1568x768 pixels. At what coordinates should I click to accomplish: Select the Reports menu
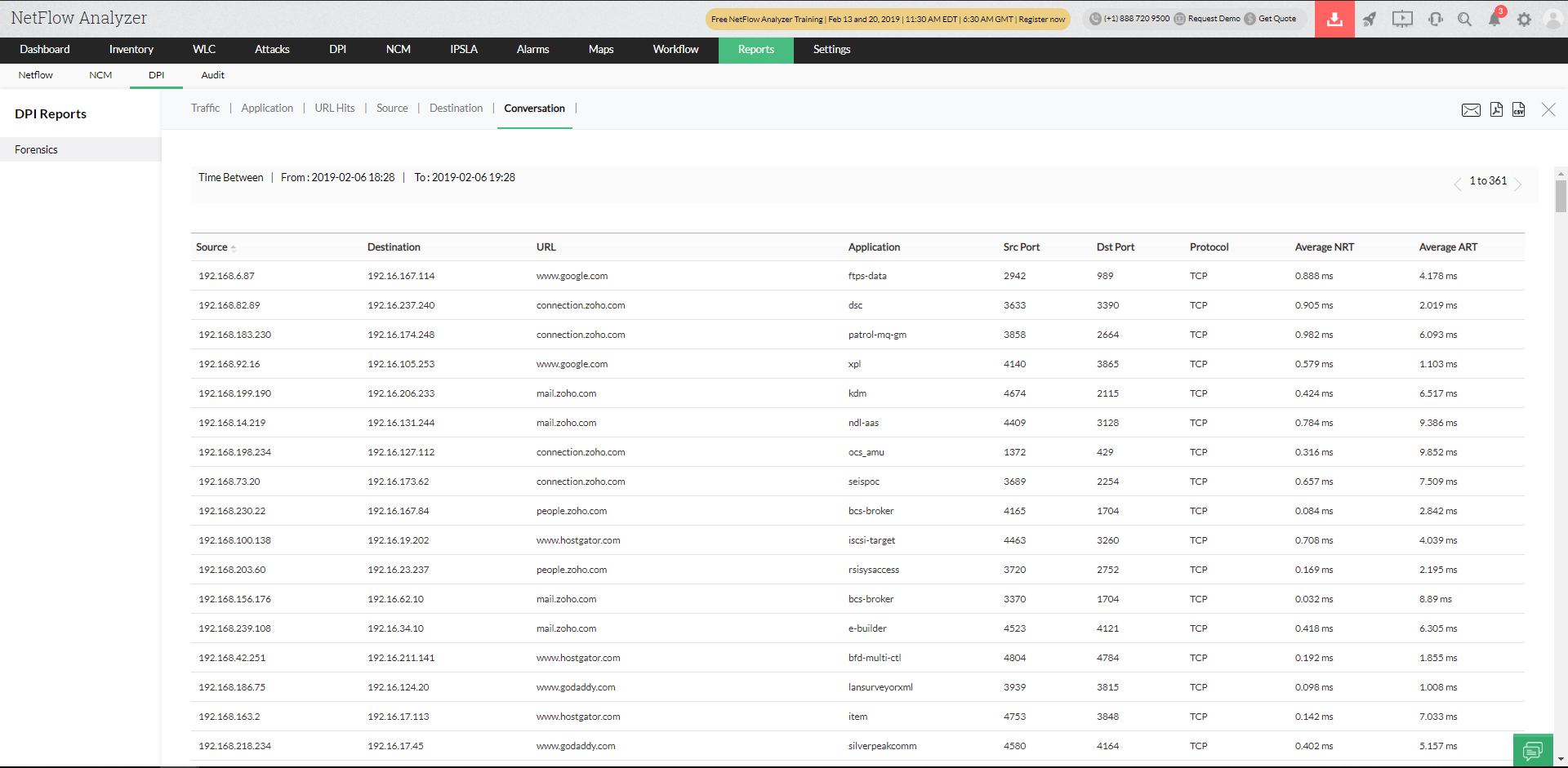point(756,50)
